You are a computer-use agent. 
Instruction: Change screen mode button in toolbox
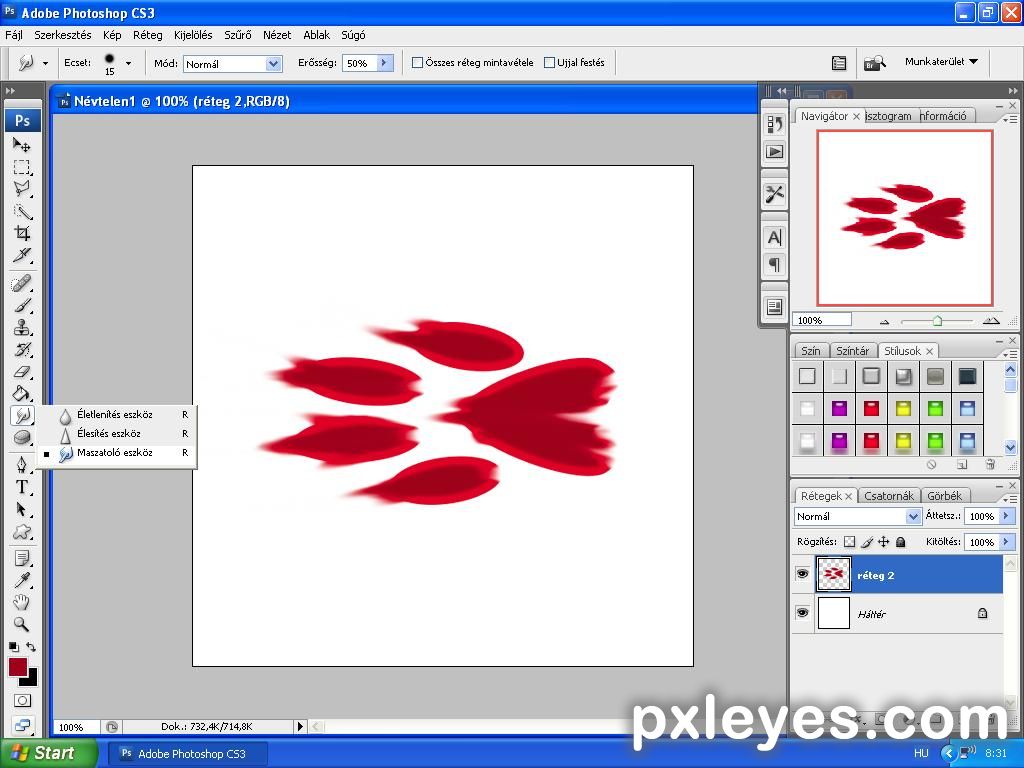click(x=22, y=724)
